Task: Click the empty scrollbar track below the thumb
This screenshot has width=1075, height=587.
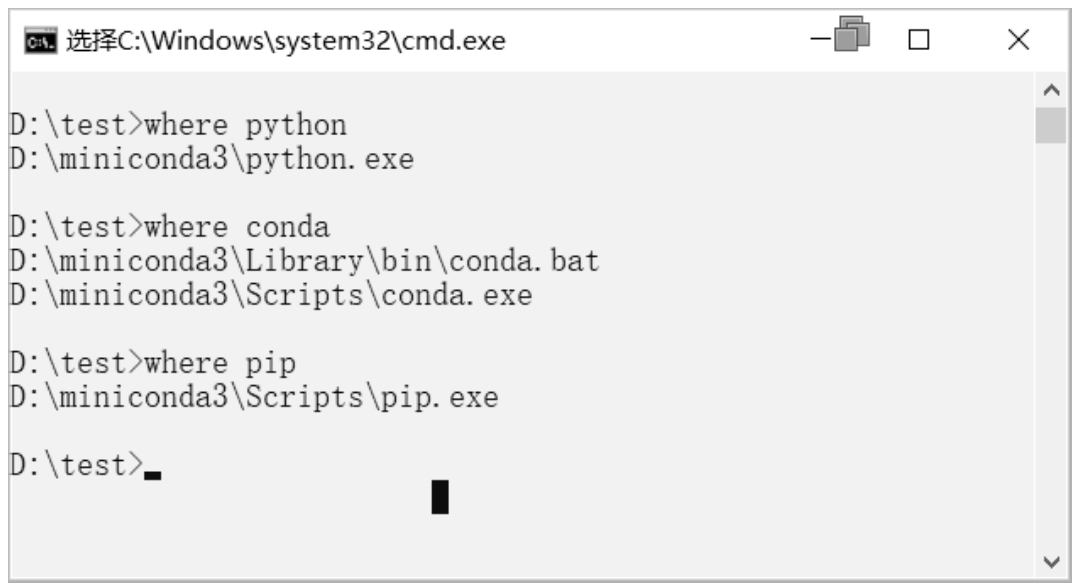Action: point(1051,345)
